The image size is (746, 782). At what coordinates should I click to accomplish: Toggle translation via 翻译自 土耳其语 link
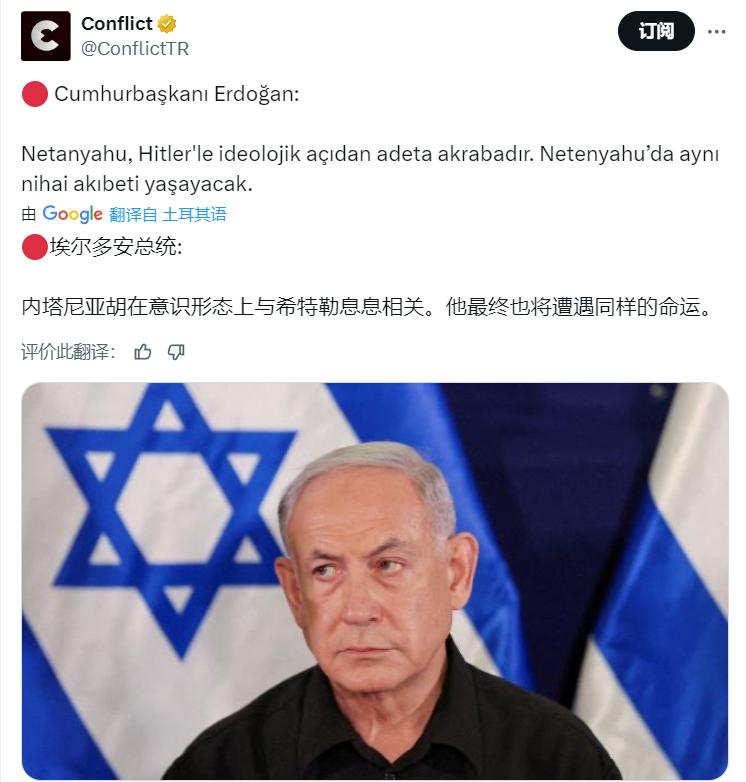tap(168, 214)
